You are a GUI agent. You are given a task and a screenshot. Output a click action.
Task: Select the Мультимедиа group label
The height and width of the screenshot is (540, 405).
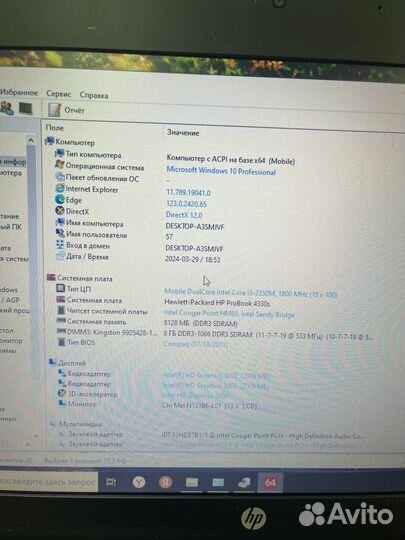(80, 424)
